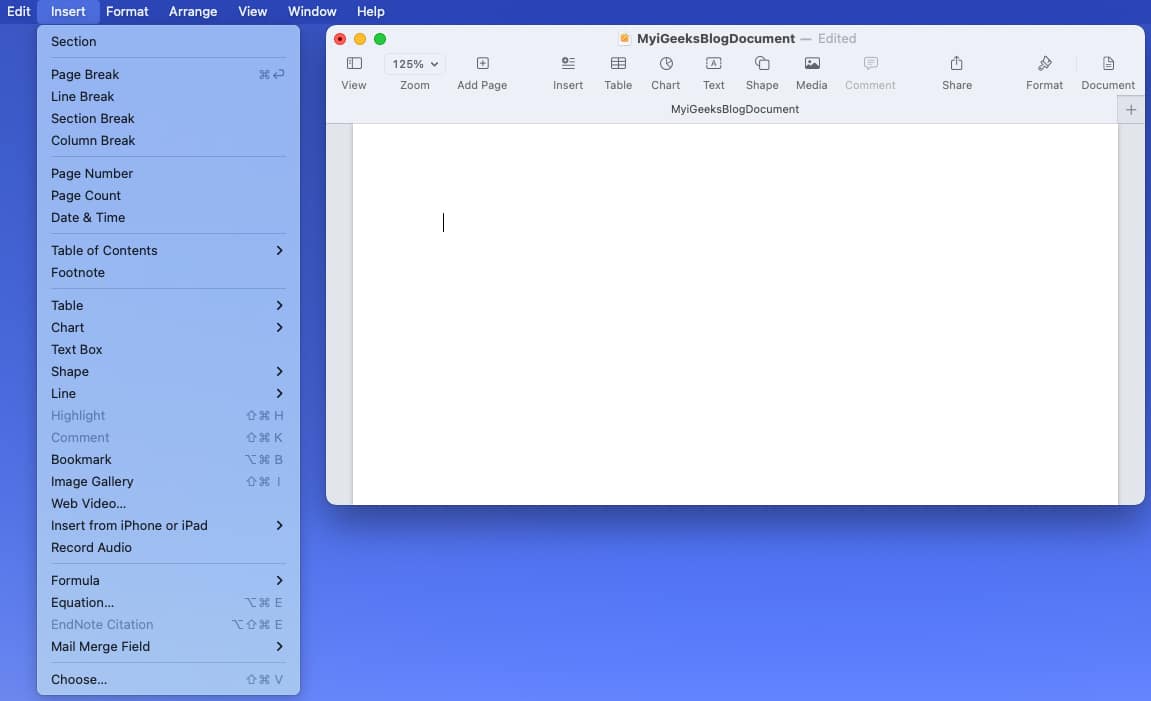Screen dimensions: 1151x701
Task: Insert a Footnote
Action: 168,272
